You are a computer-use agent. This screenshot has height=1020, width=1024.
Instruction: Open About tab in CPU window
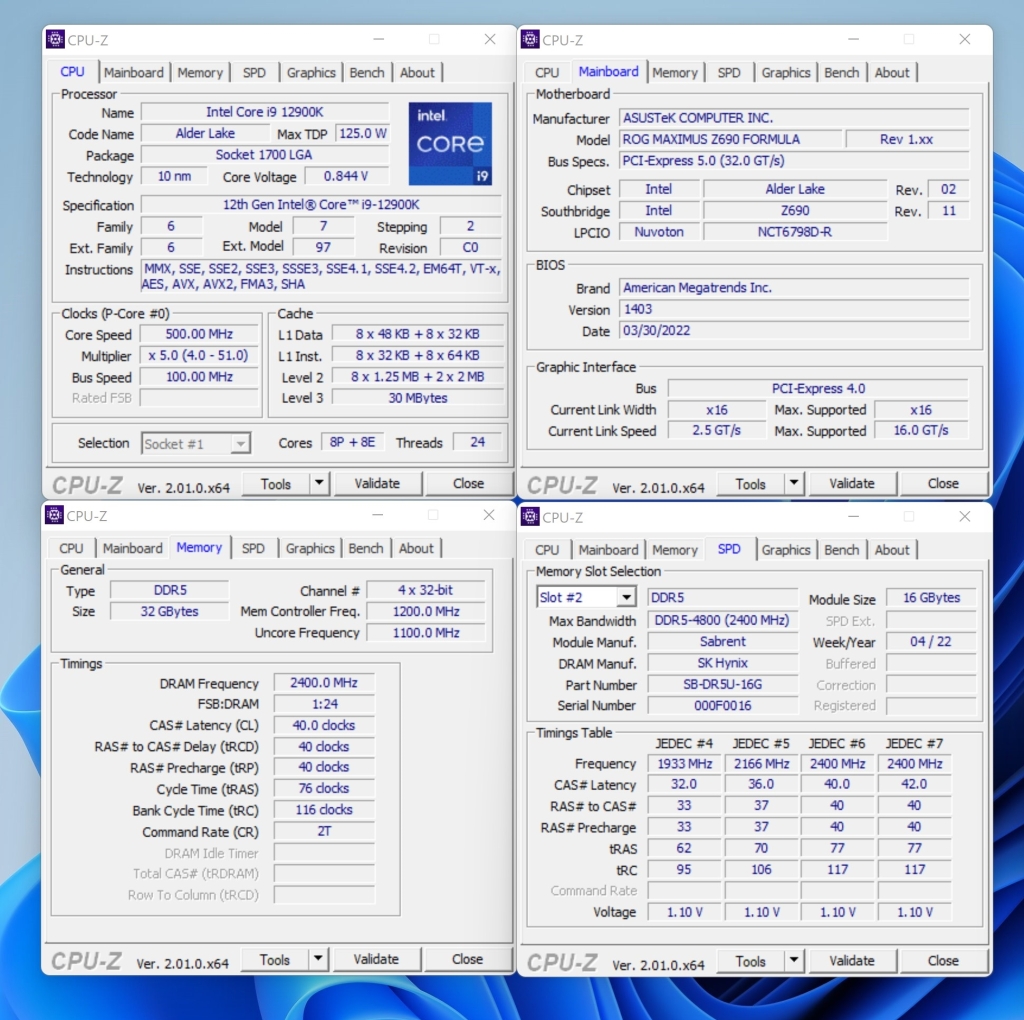click(417, 72)
